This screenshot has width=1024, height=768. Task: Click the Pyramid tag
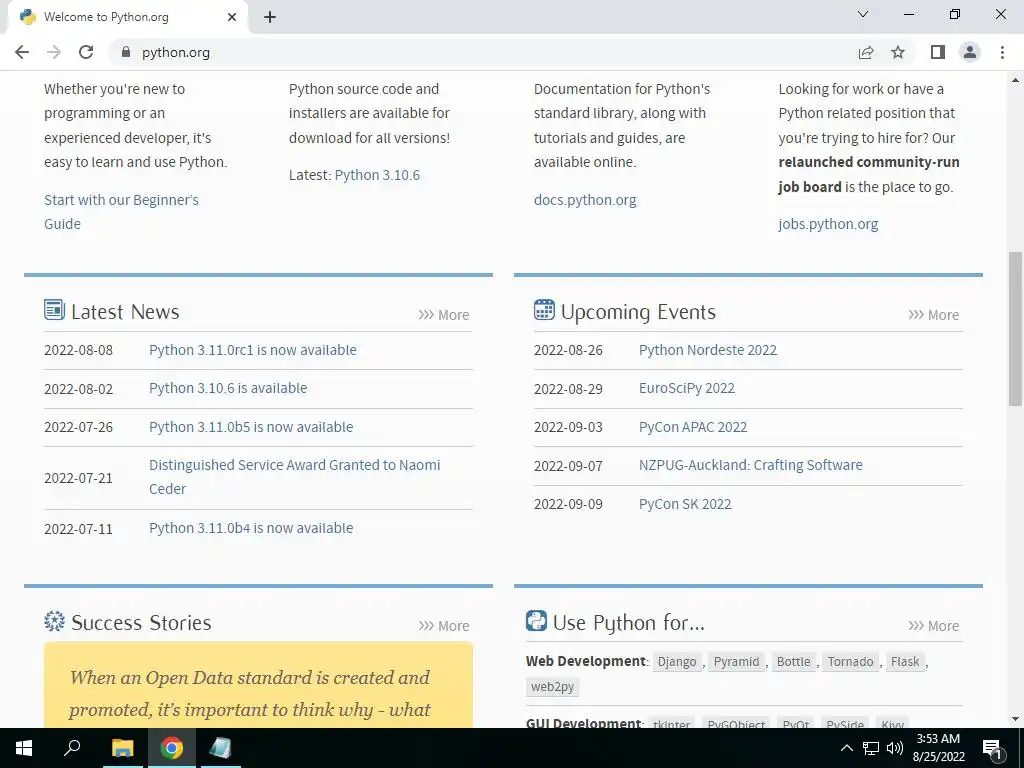[x=737, y=662]
